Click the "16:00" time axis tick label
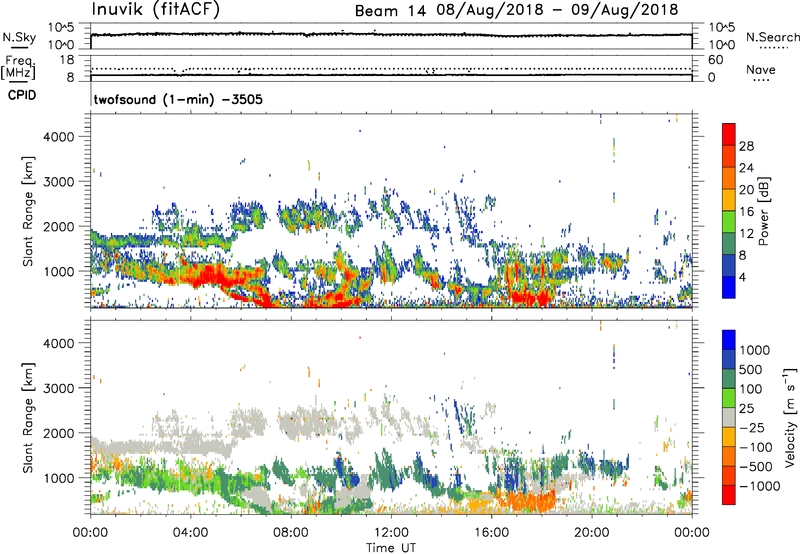 pos(491,533)
